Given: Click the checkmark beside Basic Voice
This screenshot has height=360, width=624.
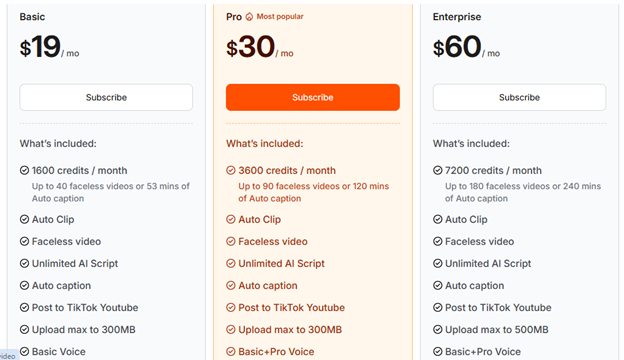Looking at the screenshot, I should coord(24,352).
